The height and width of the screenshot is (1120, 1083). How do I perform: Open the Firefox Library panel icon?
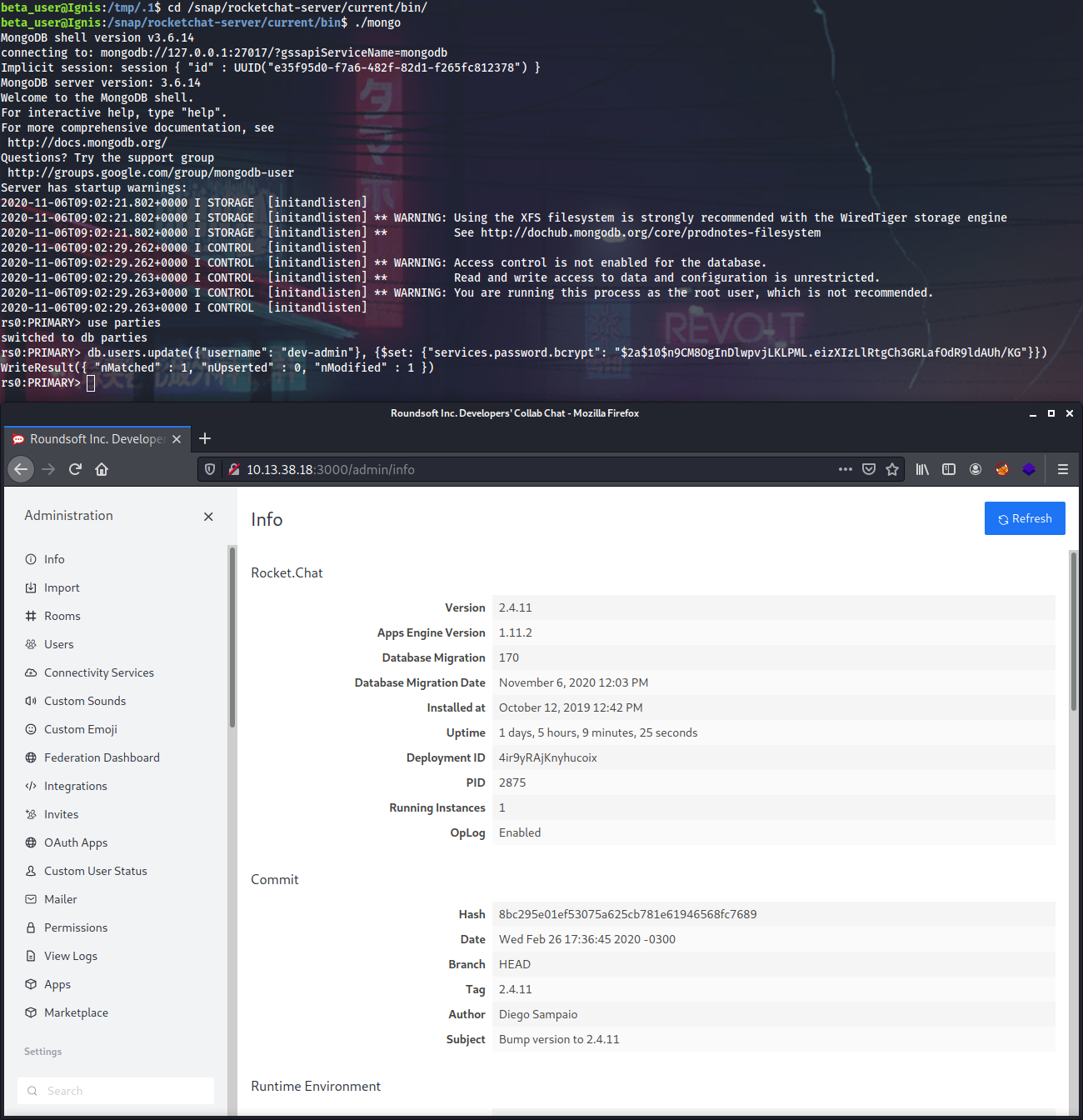(921, 469)
